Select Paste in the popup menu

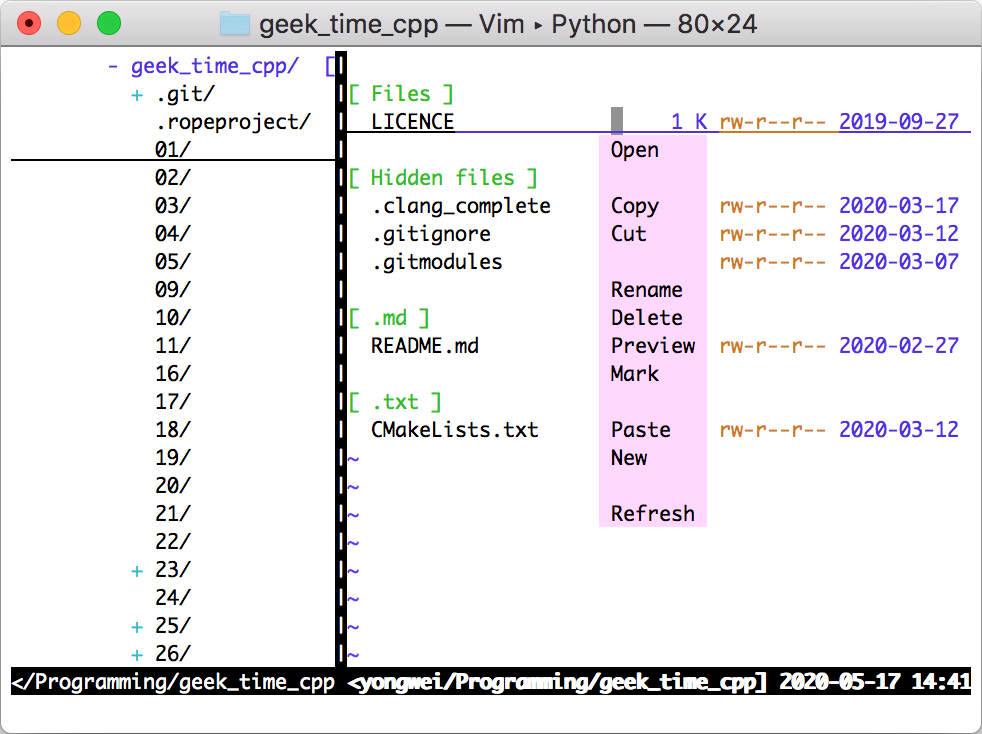[x=641, y=430]
